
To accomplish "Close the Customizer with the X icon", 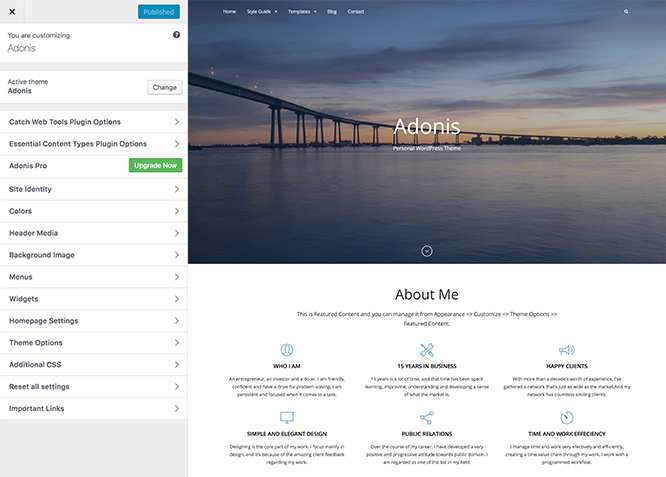I will pos(10,12).
